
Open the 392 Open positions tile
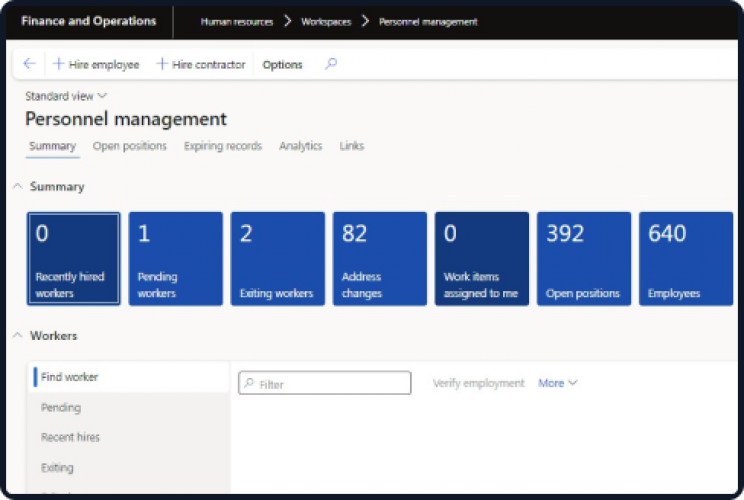(584, 259)
